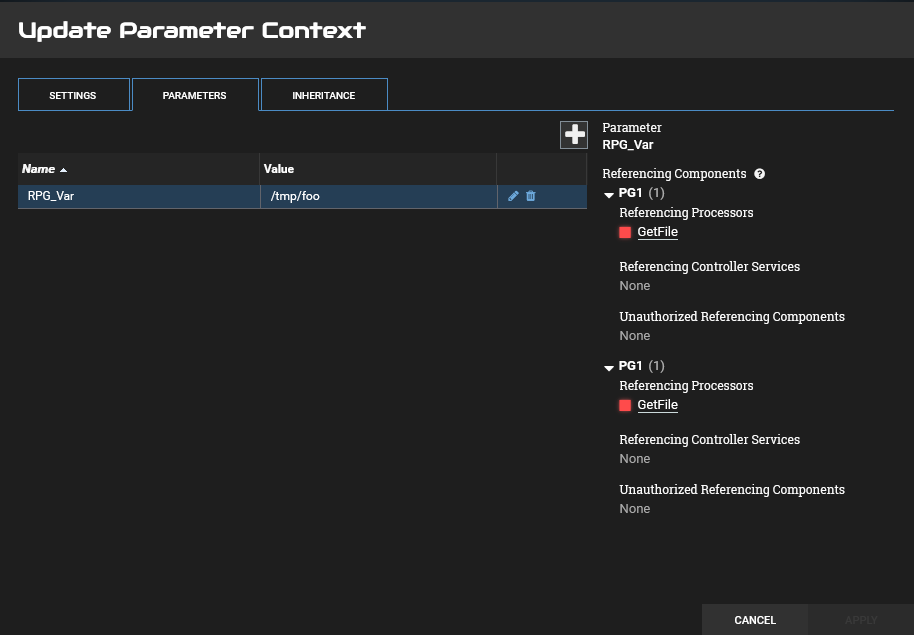Open the first GetFile processor link
The width and height of the screenshot is (914, 635).
click(x=657, y=232)
